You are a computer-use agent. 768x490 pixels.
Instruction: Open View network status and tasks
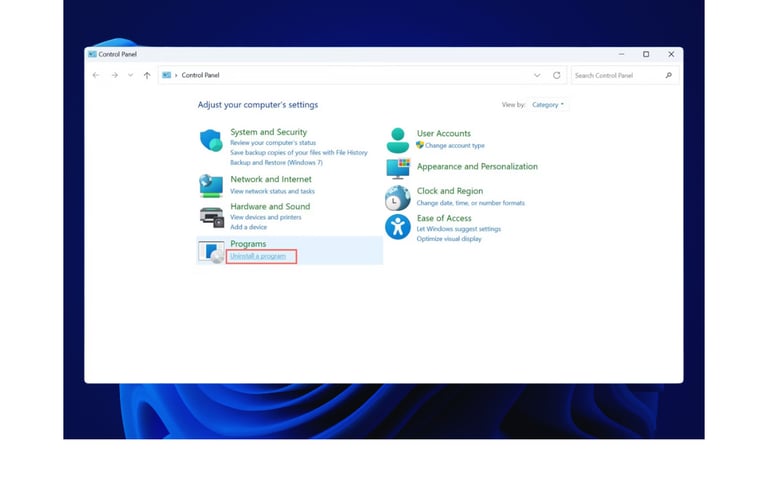tap(272, 191)
